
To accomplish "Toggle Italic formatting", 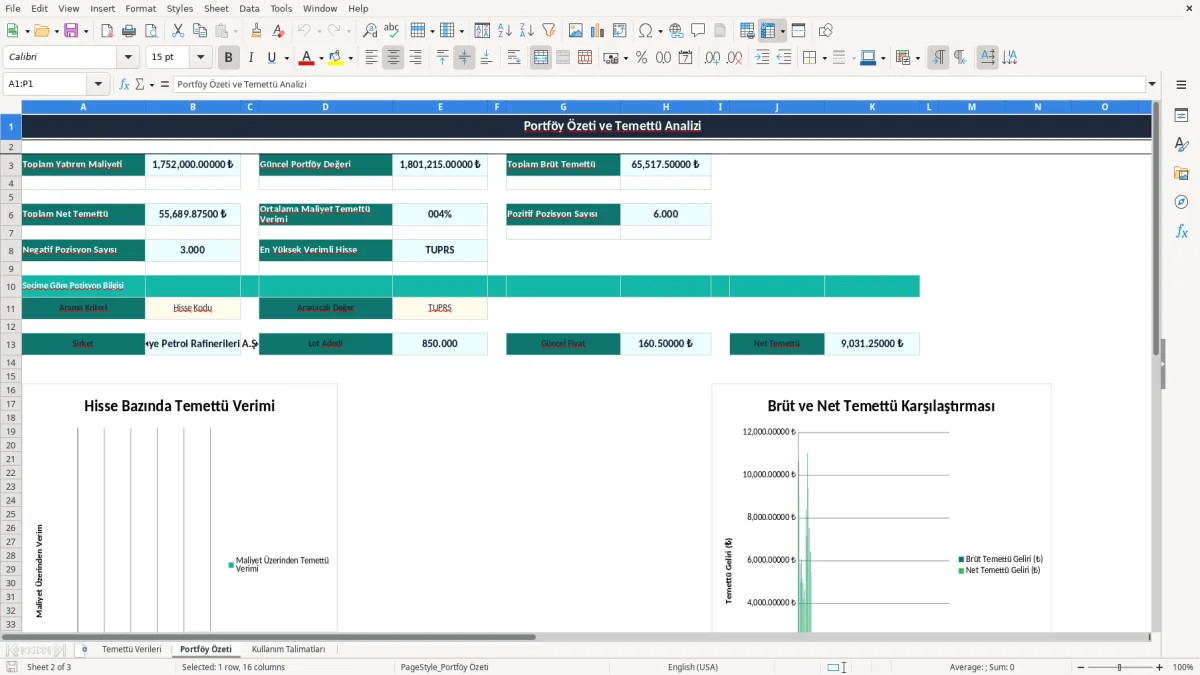I will (251, 58).
